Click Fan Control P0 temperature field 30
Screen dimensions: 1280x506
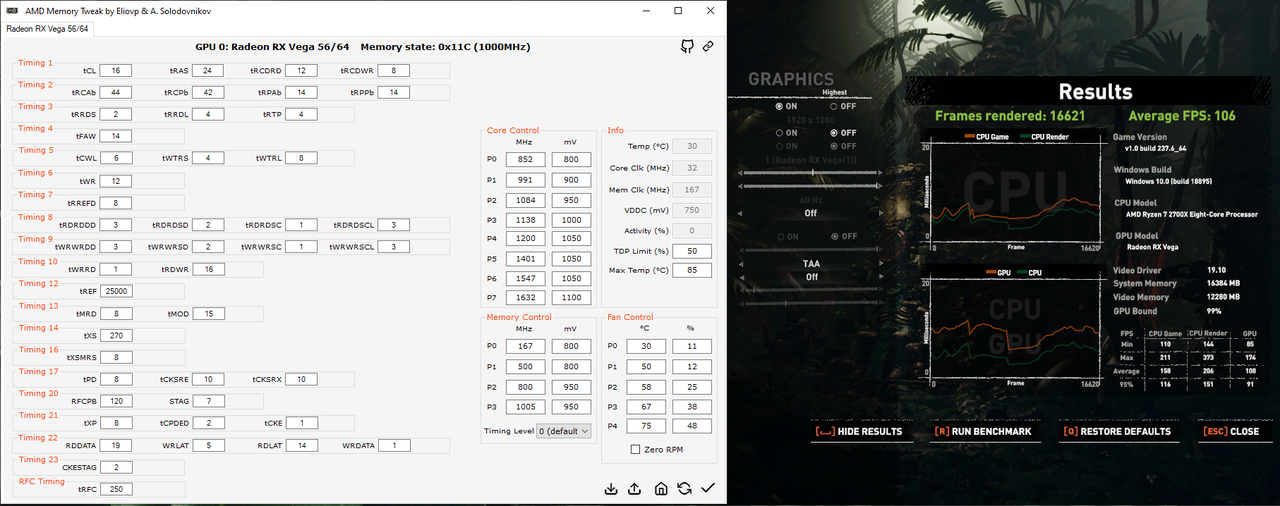tap(645, 347)
